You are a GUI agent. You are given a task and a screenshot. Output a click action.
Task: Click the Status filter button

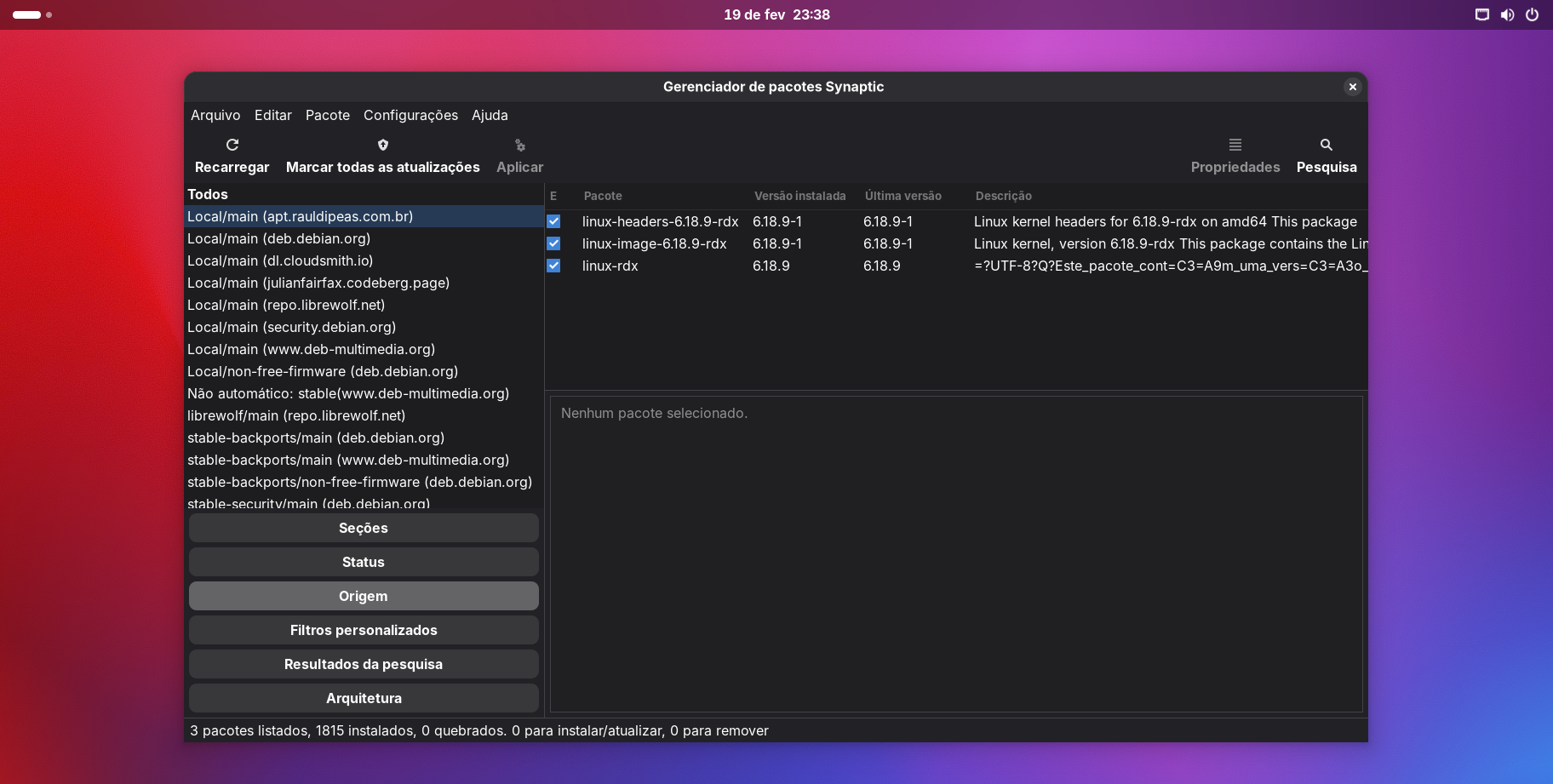point(364,562)
